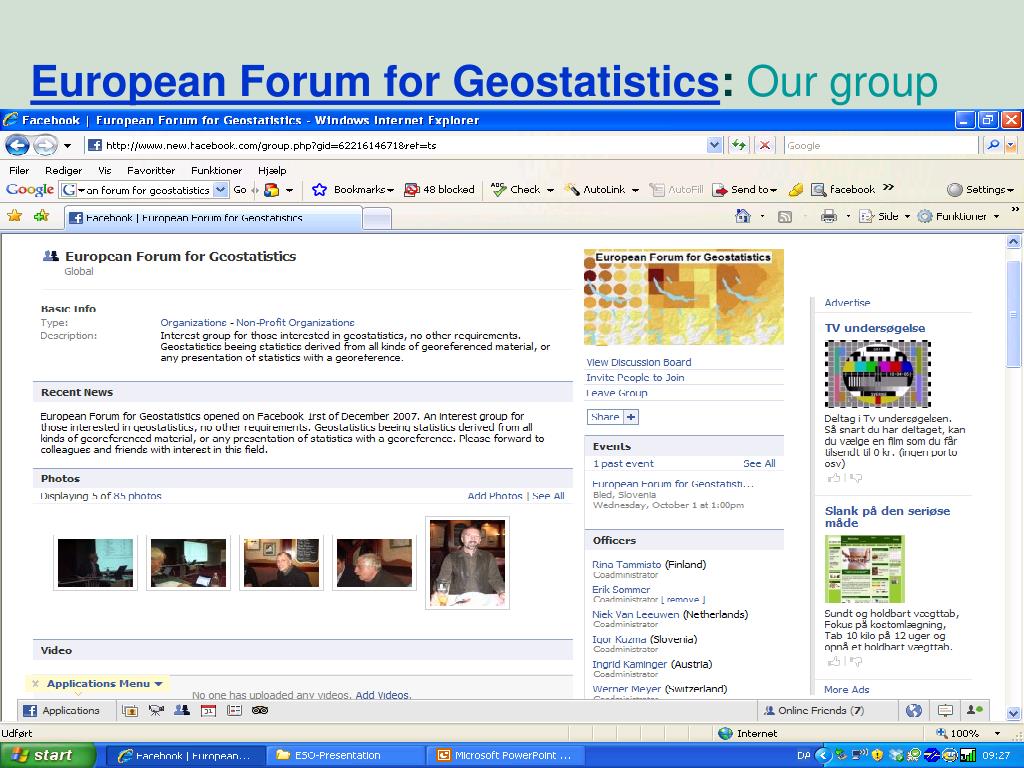1024x768 pixels.
Task: Open the Funktioner menu in menu bar
Action: [216, 170]
